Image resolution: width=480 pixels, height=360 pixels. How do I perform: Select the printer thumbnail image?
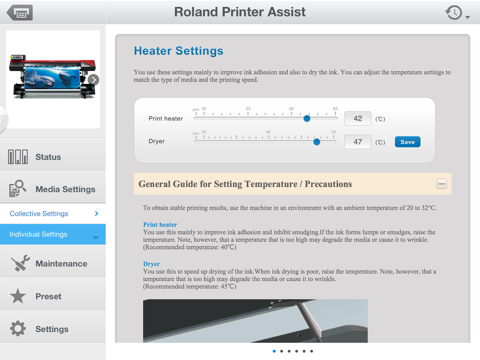[53, 79]
